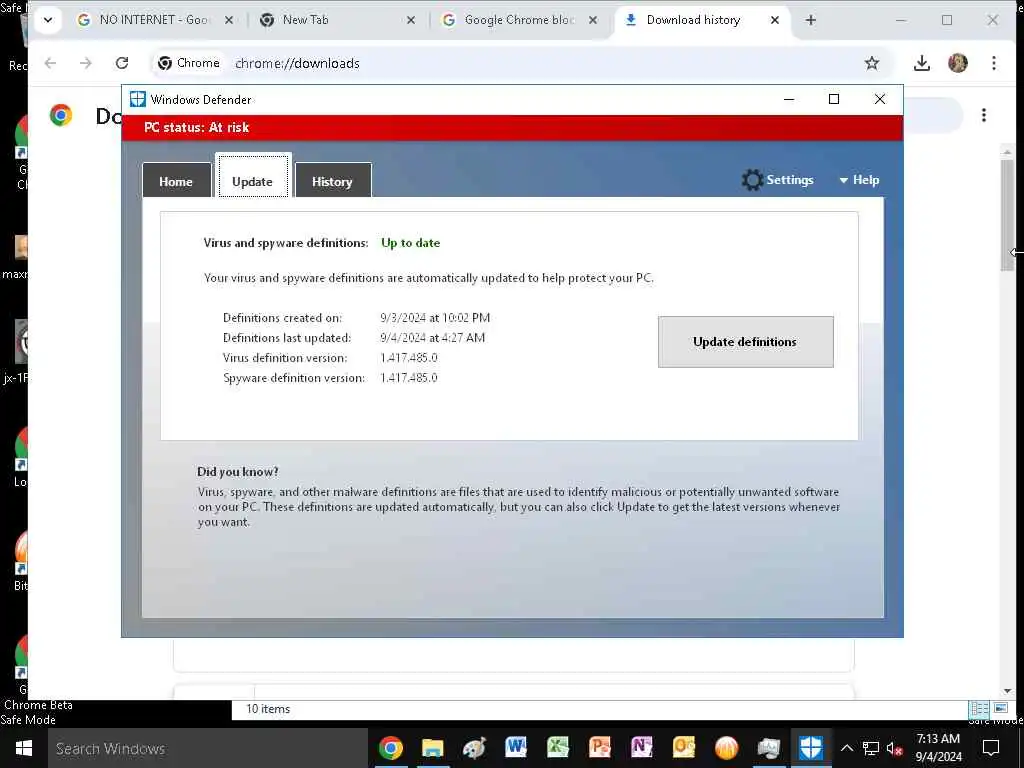Image resolution: width=1024 pixels, height=768 pixels.
Task: Open the clock showing 7:13 AM
Action: (938, 748)
